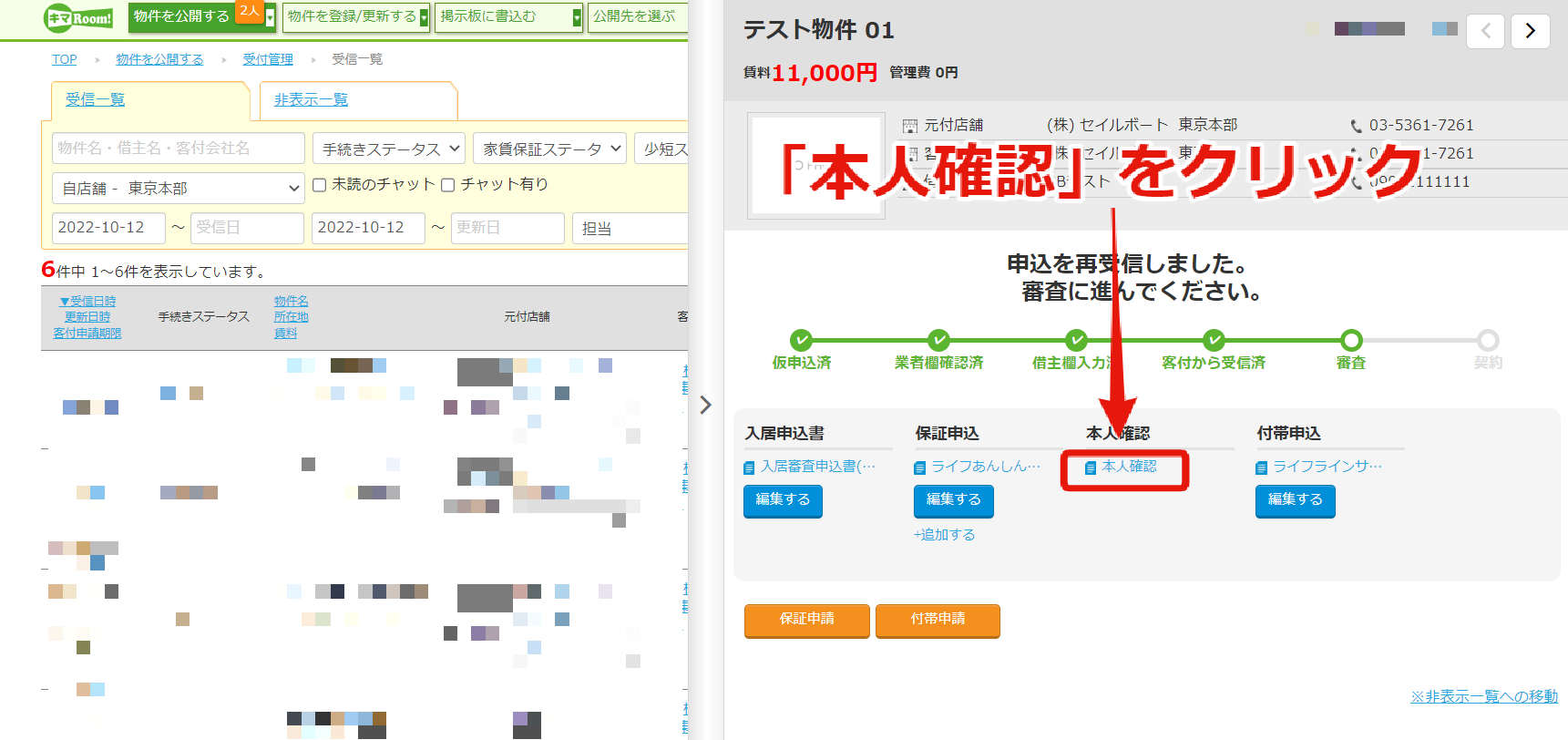The height and width of the screenshot is (740, 1568).
Task: Open the 物件を登録/更新する menu
Action: click(x=352, y=16)
